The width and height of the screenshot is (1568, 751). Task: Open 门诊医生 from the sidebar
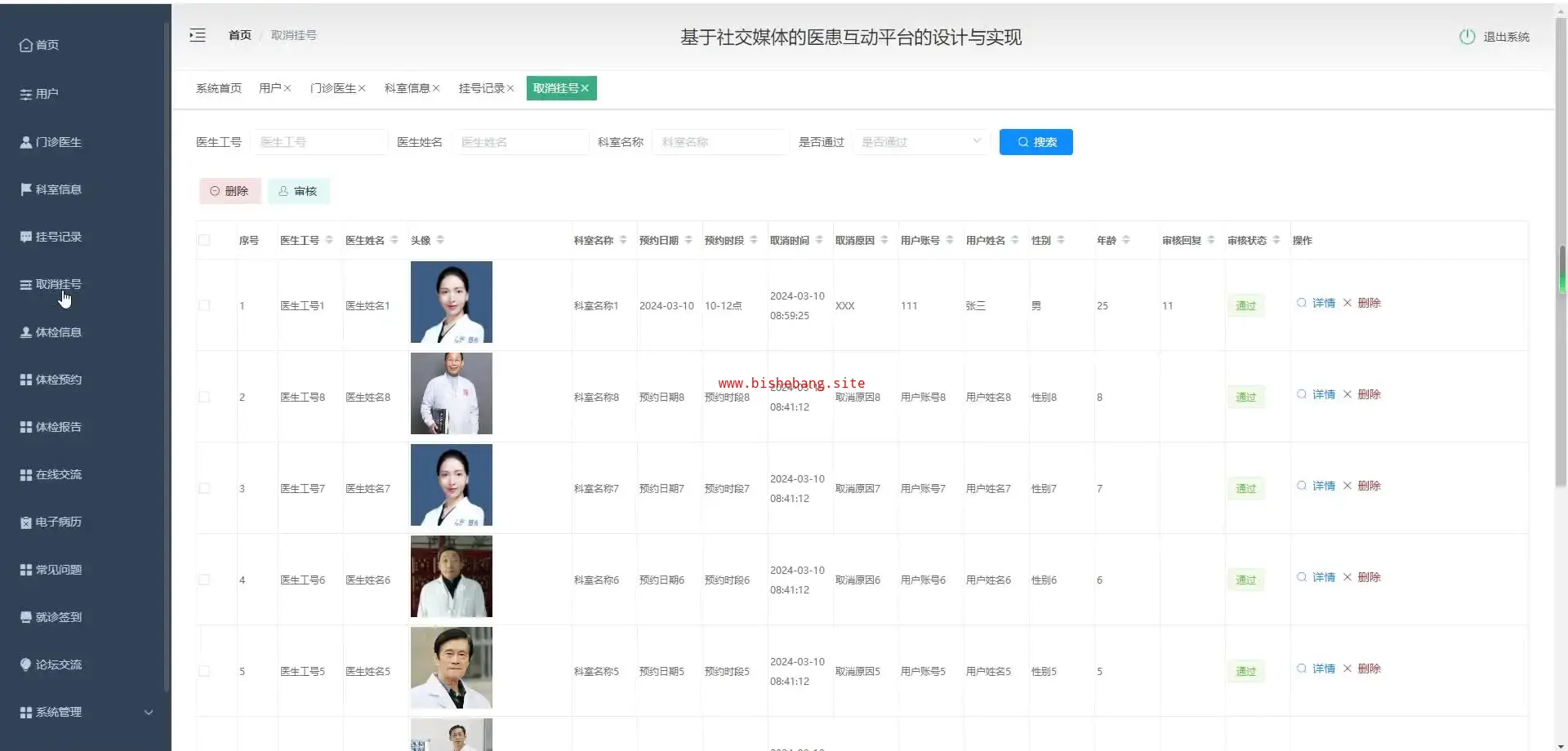51,142
